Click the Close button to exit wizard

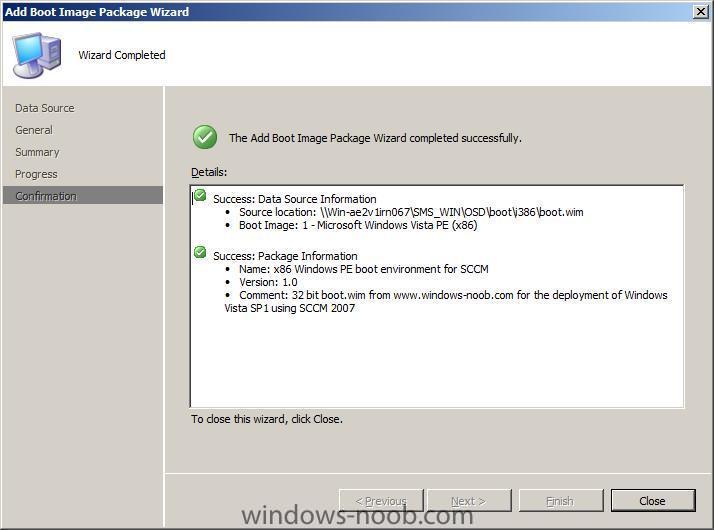653,500
